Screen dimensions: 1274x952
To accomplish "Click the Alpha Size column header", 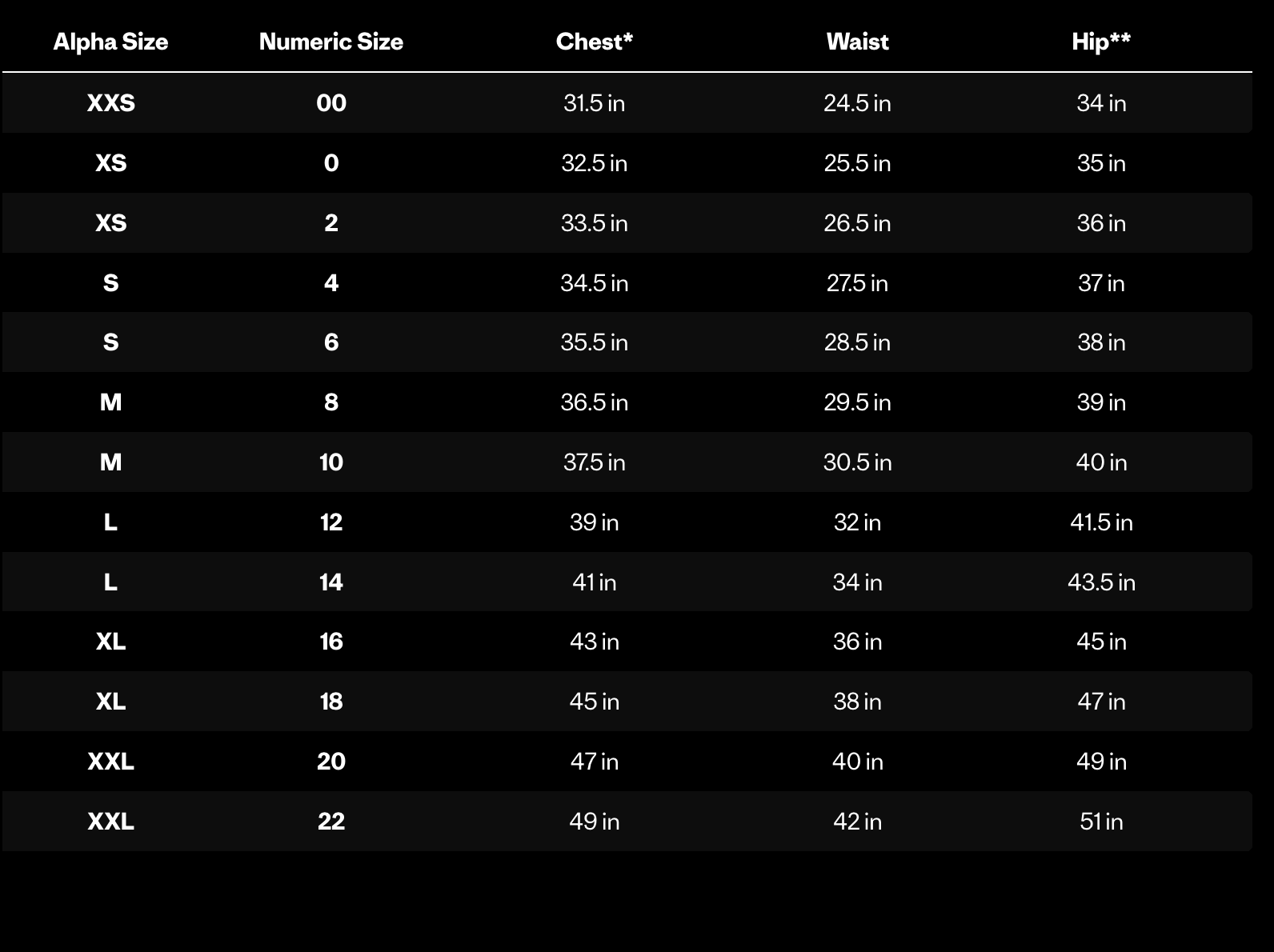I will click(110, 42).
